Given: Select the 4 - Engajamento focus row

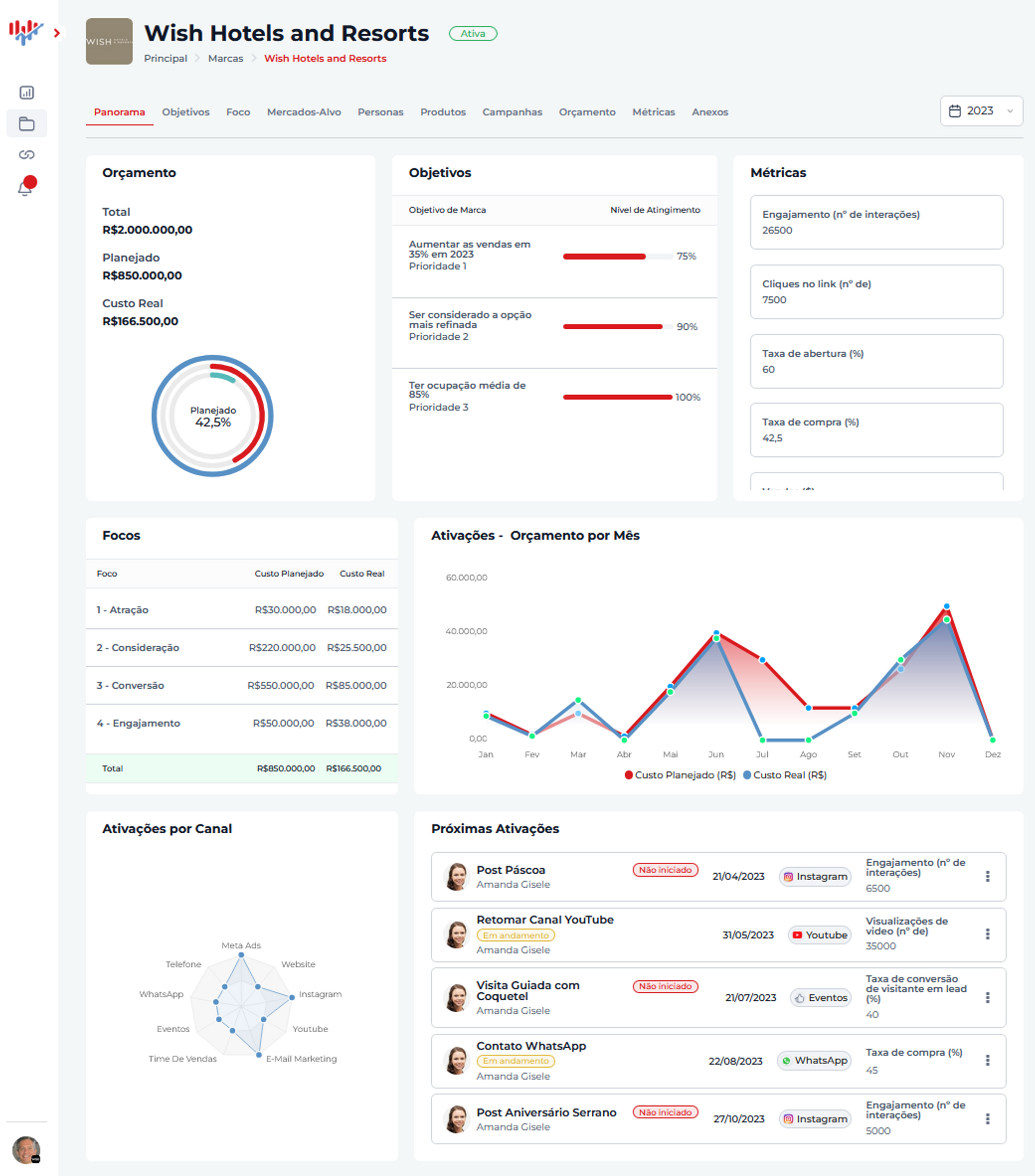Looking at the screenshot, I should pyautogui.click(x=241, y=723).
